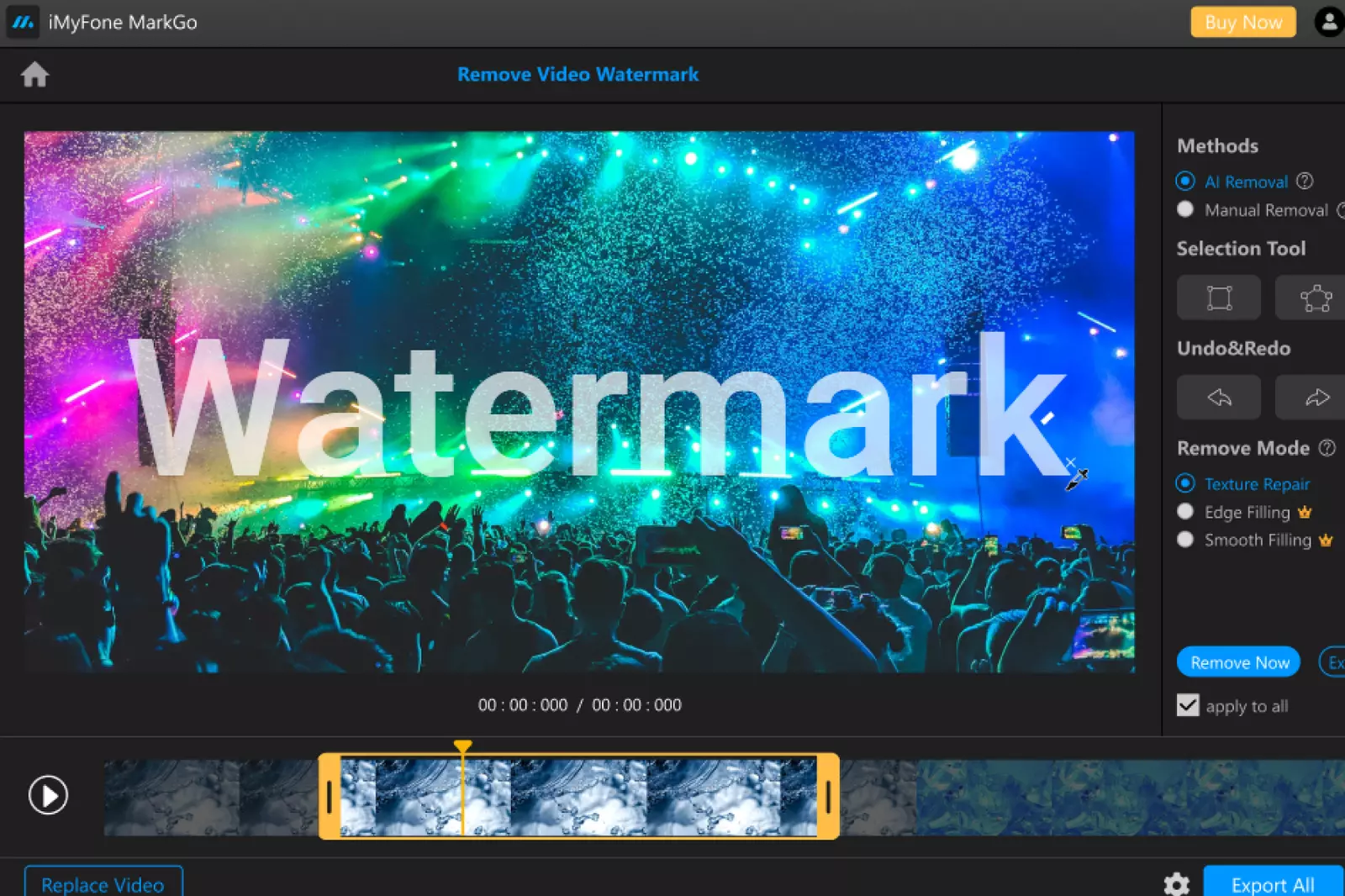Go to the Home screen icon
This screenshot has height=896, width=1345.
coord(34,75)
